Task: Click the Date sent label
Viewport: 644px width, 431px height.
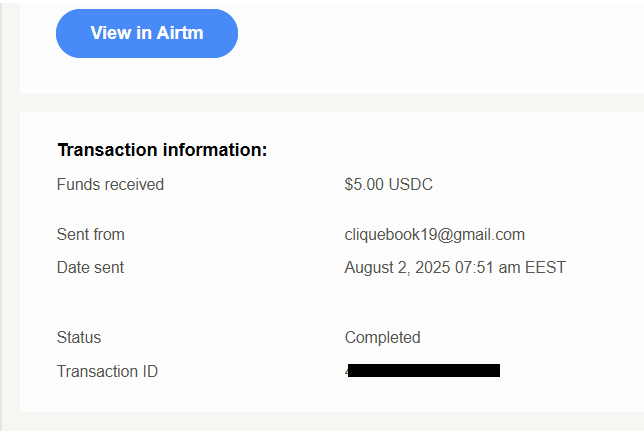Action: coord(90,267)
